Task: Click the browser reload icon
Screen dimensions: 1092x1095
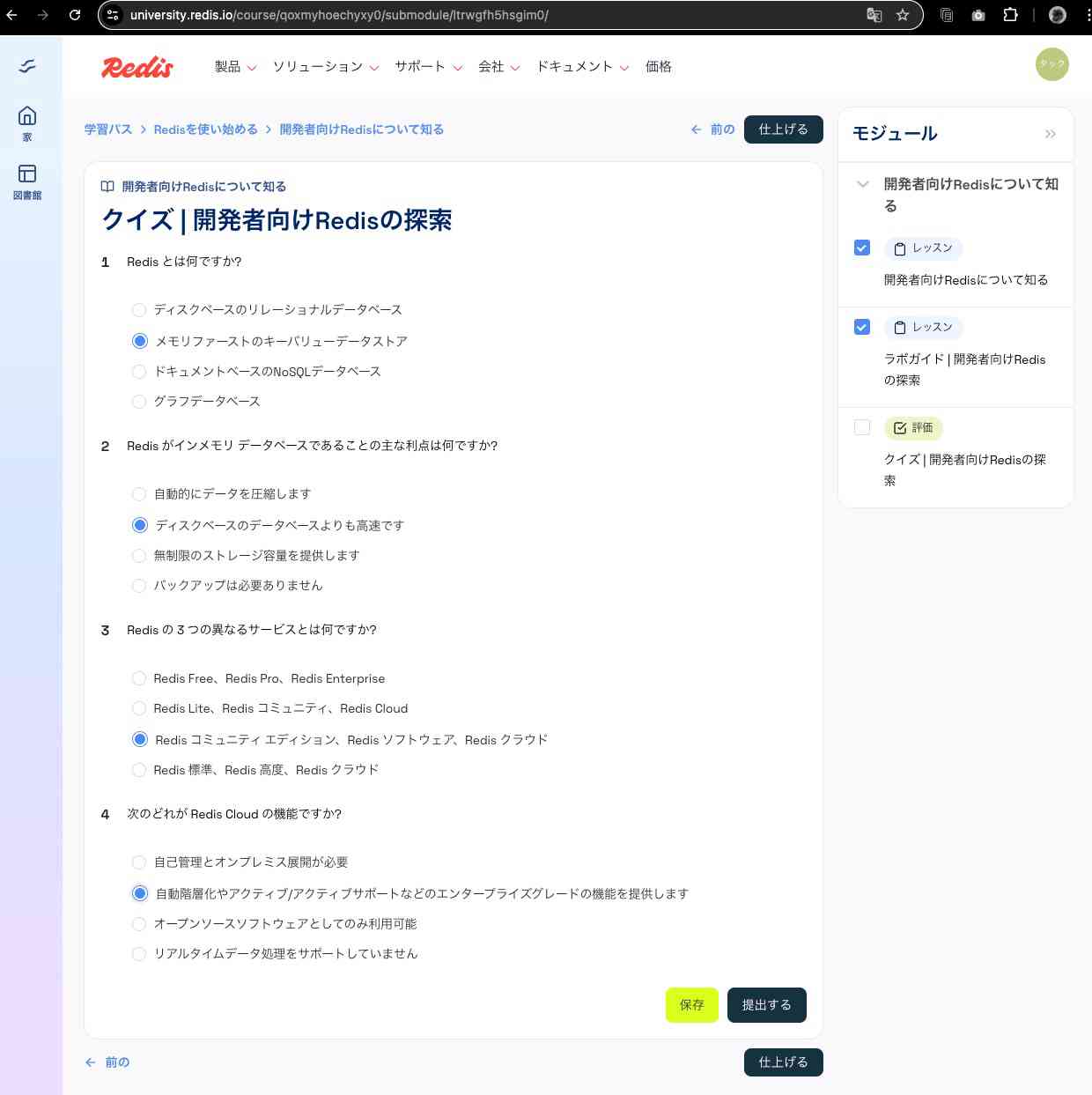Action: (x=75, y=15)
